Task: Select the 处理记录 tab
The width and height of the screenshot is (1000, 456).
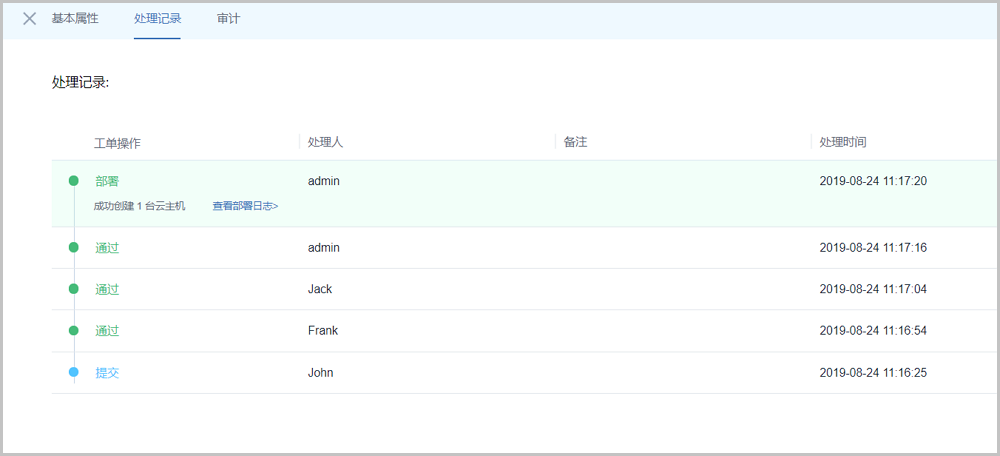Action: point(157,19)
